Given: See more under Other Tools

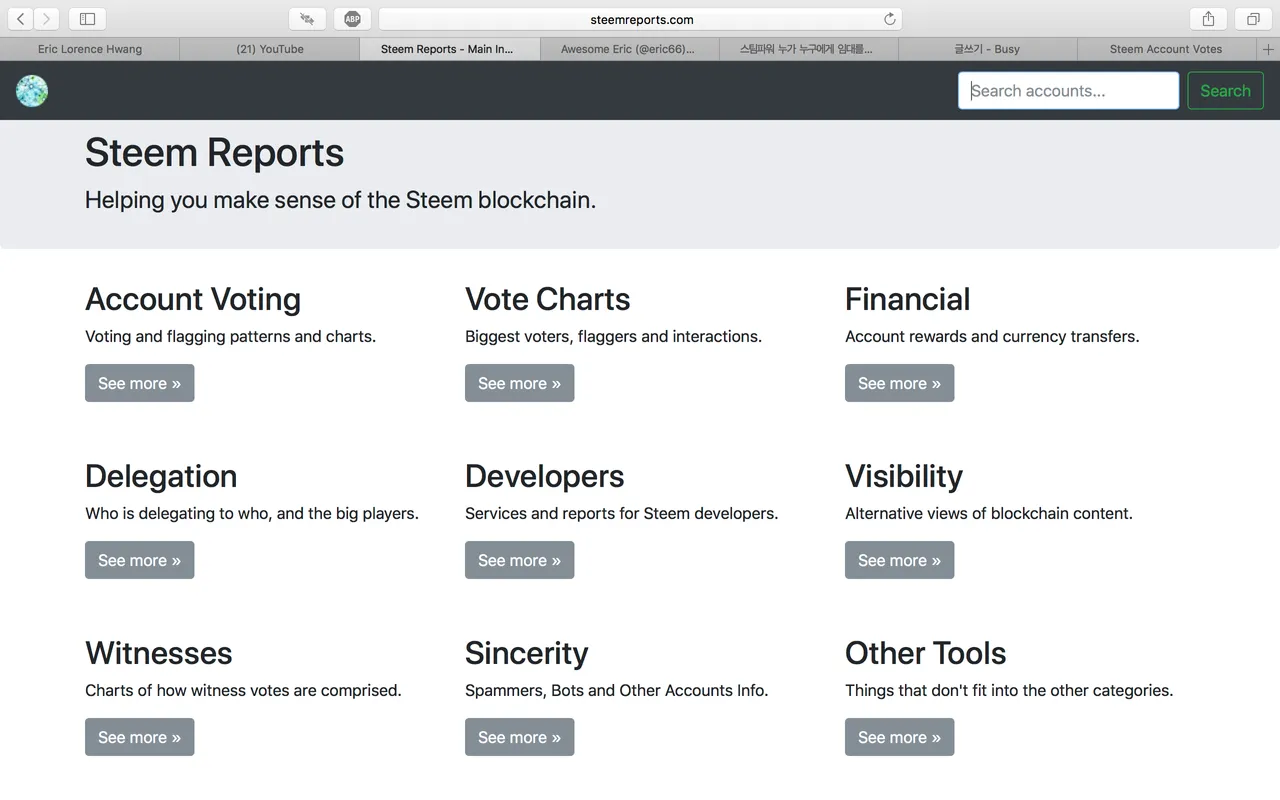Looking at the screenshot, I should (x=899, y=737).
